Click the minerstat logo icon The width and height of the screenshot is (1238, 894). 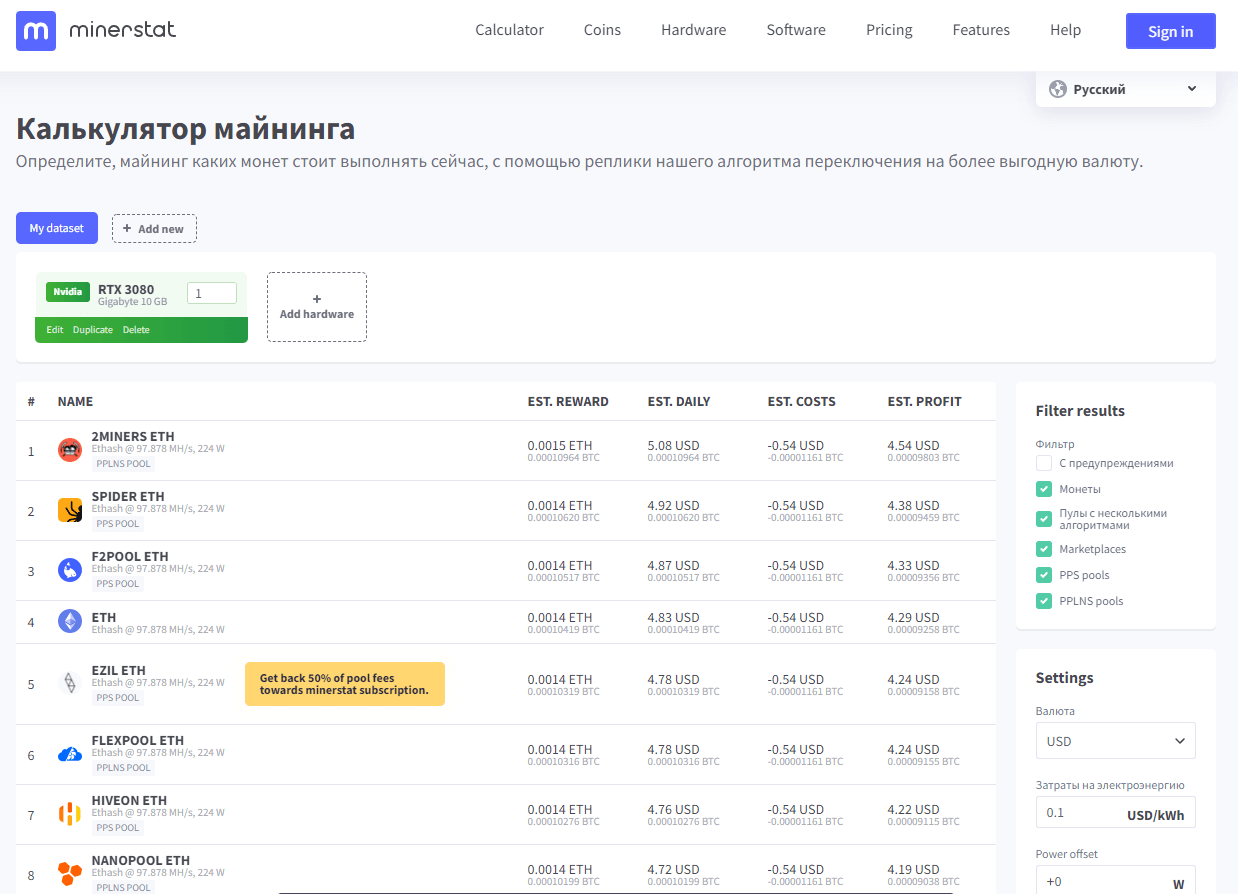click(x=36, y=31)
